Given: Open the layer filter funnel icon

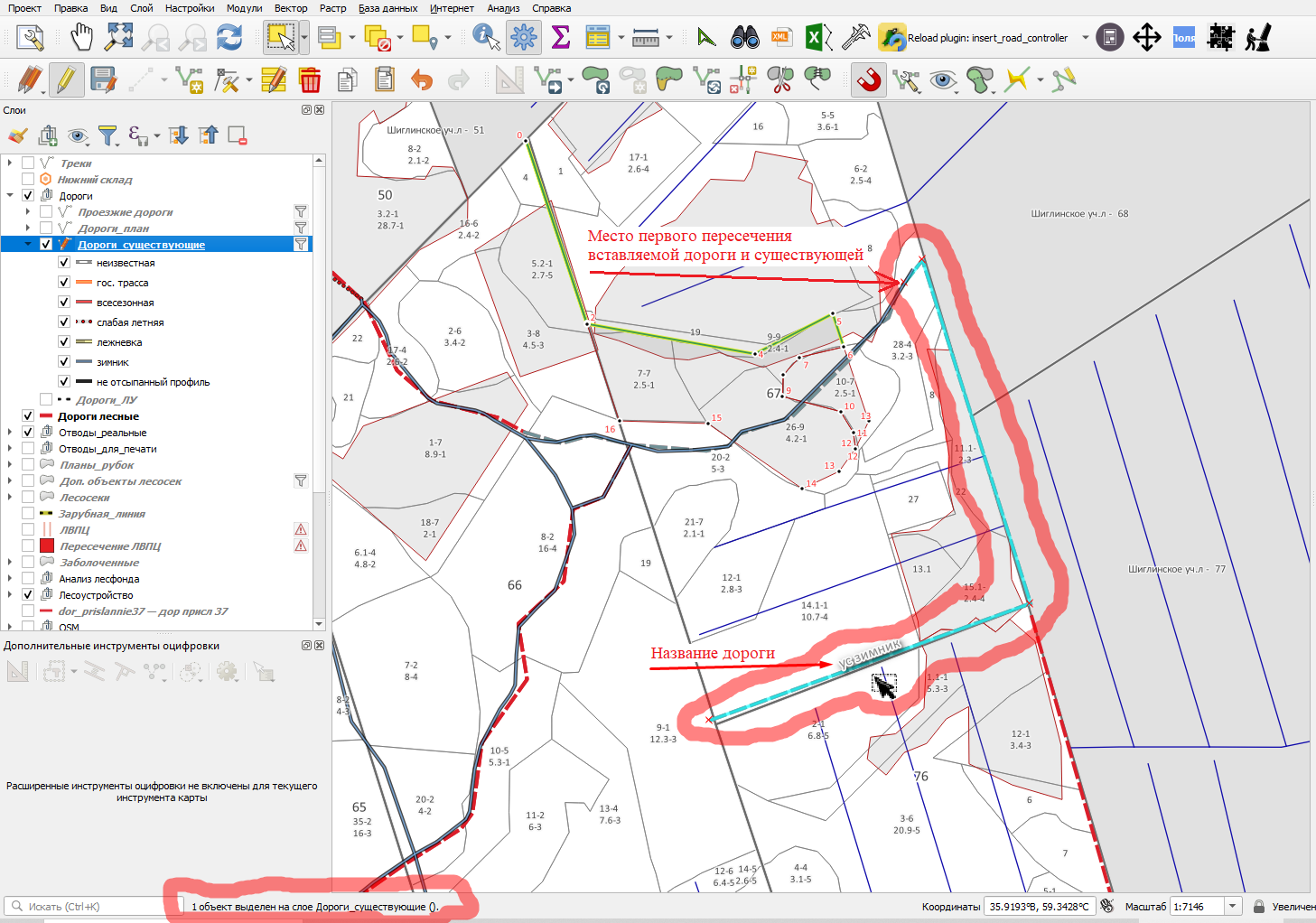Looking at the screenshot, I should point(108,135).
